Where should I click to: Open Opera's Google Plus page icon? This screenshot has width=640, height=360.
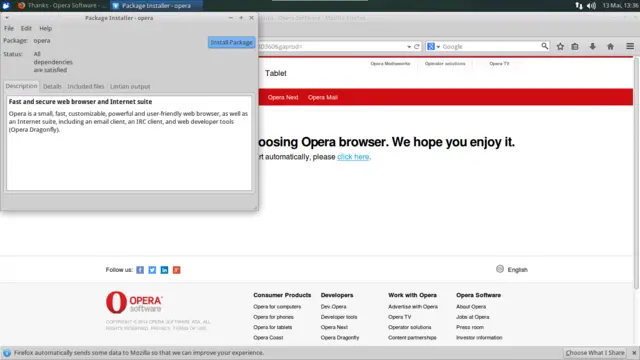click(177, 270)
